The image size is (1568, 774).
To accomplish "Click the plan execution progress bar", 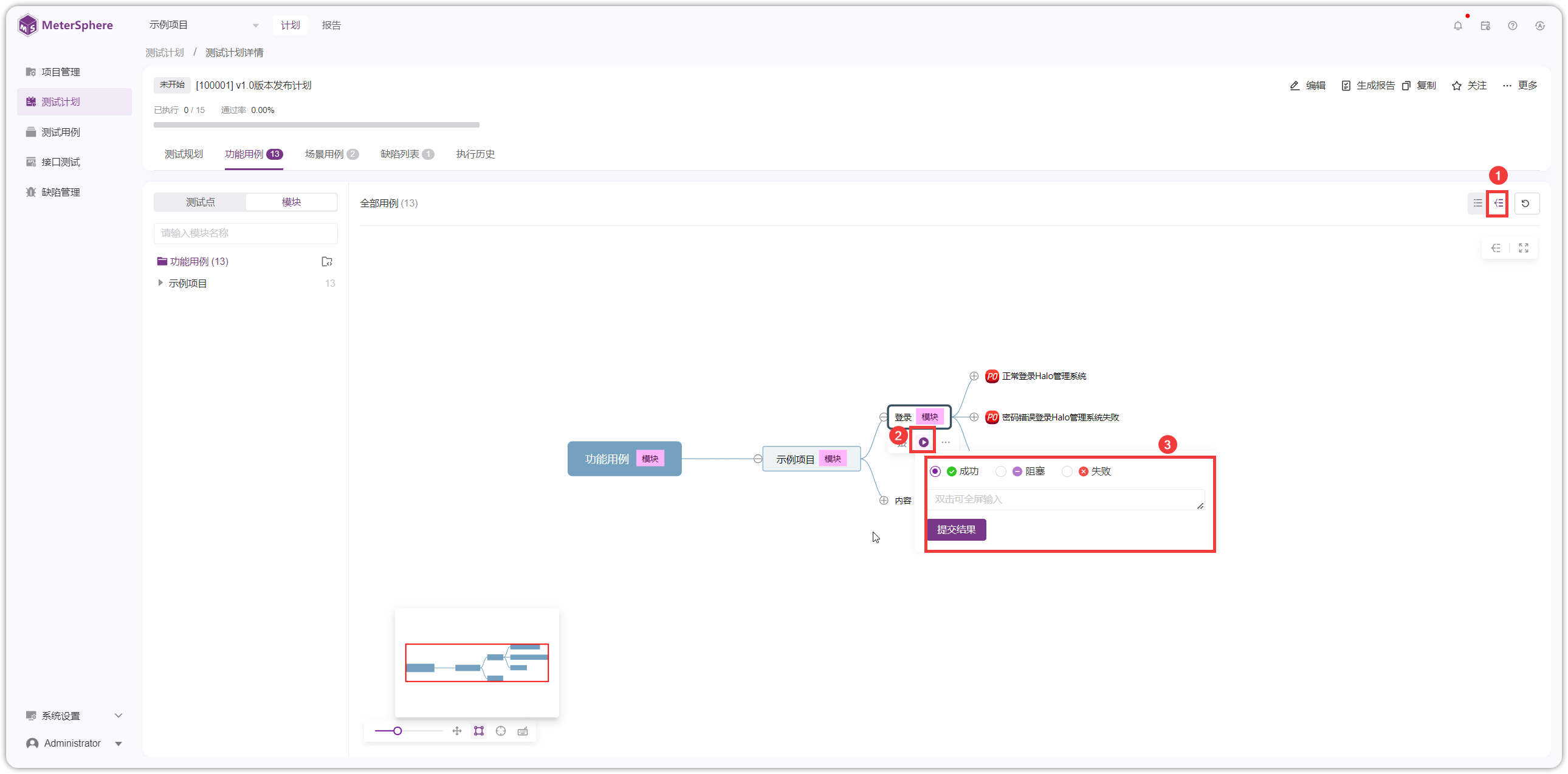I will point(317,125).
